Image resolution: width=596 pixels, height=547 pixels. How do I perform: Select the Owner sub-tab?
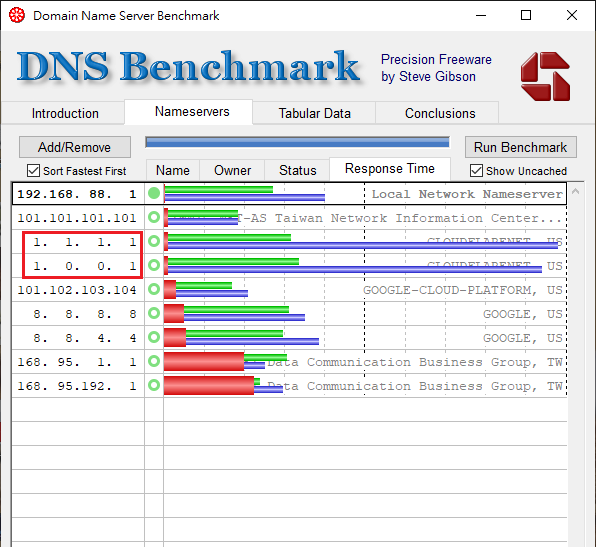coord(232,170)
